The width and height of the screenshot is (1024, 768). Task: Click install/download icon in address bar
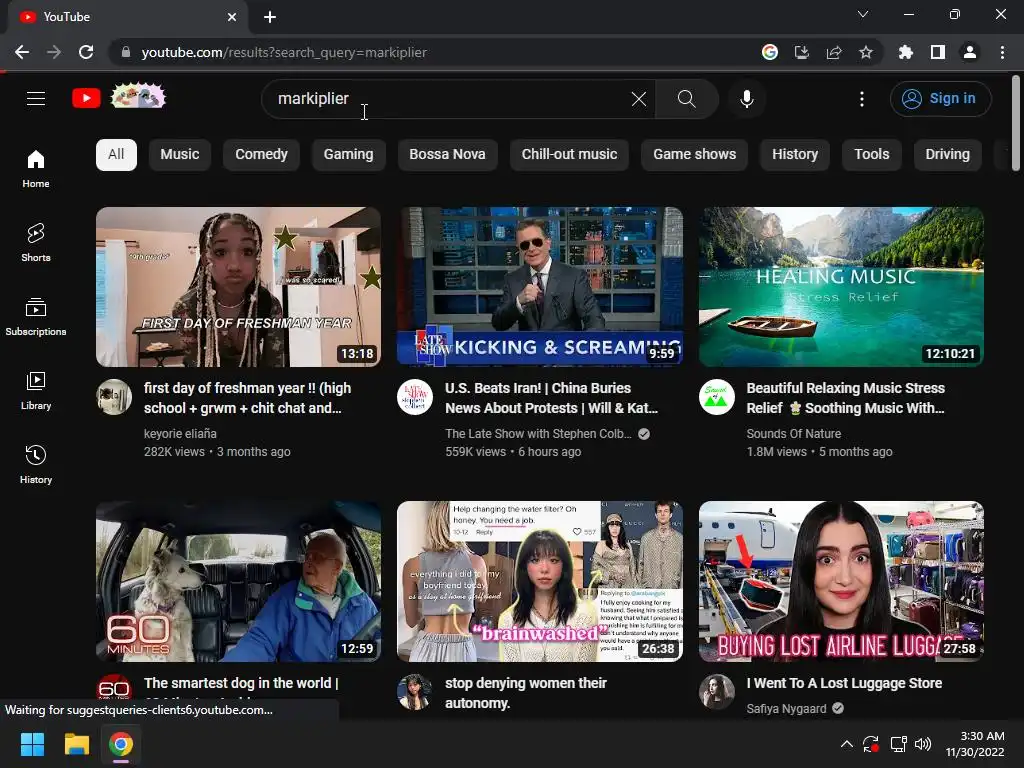click(x=802, y=52)
